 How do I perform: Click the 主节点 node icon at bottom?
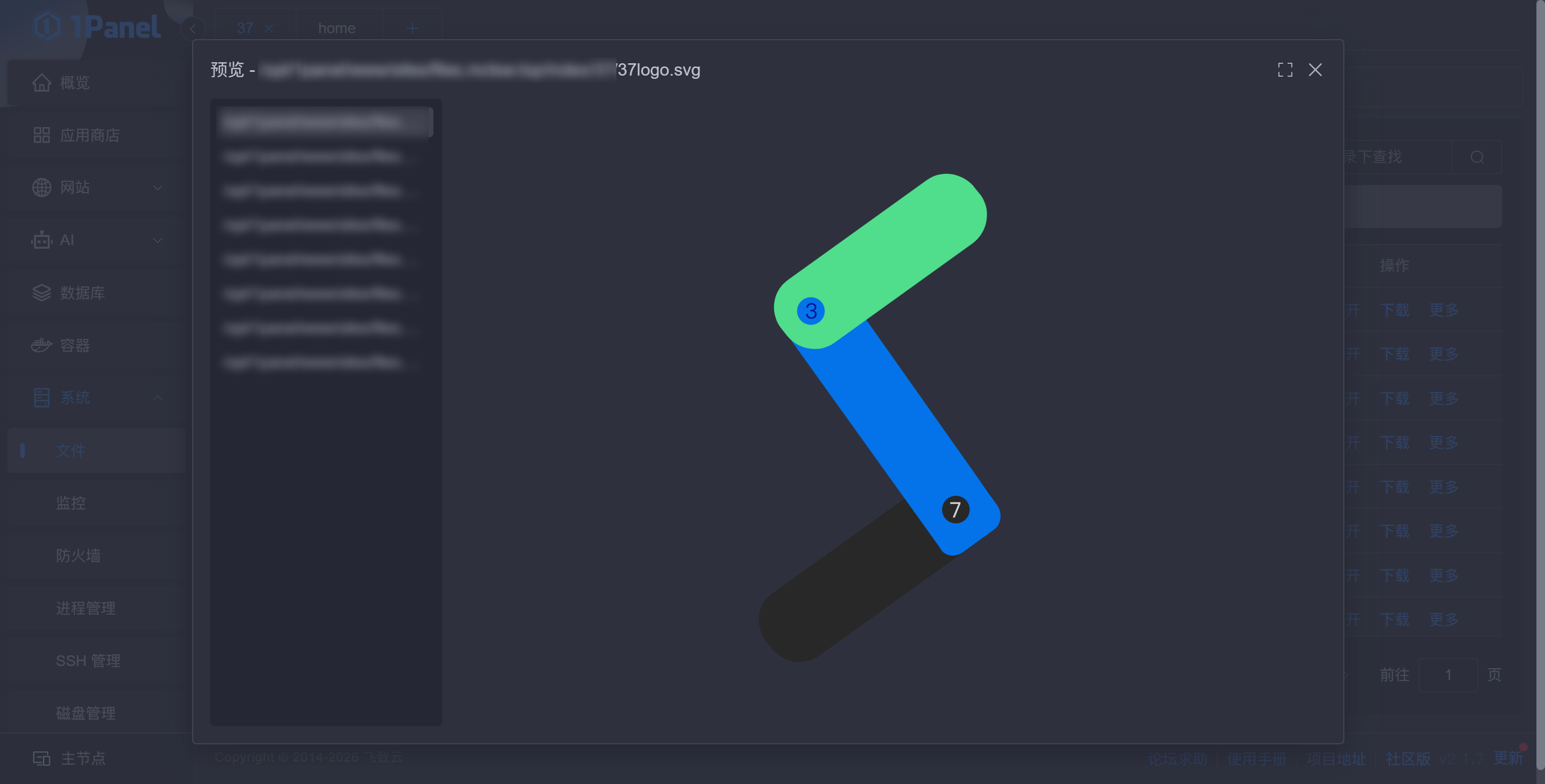41,758
